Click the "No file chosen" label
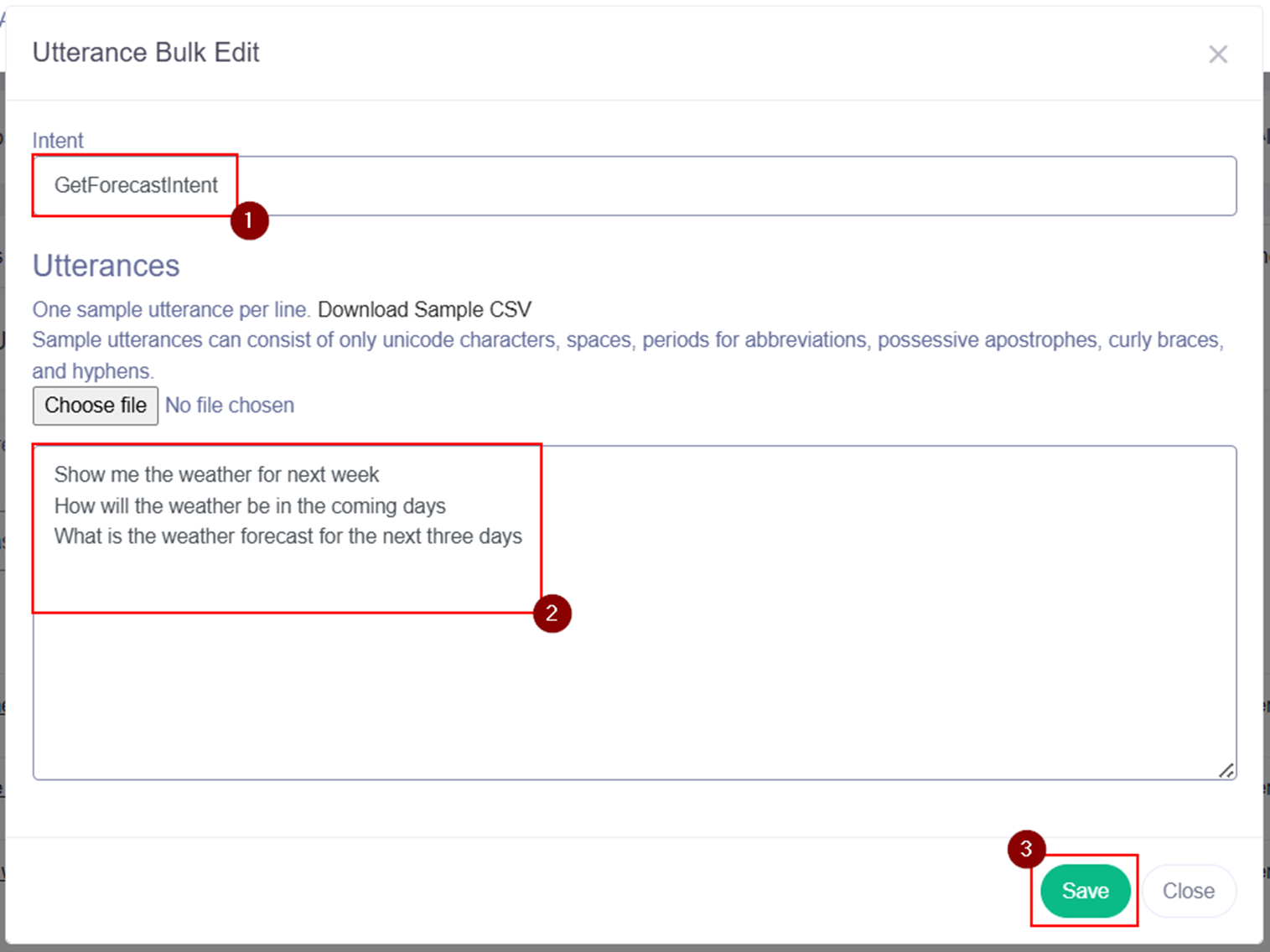 [230, 406]
